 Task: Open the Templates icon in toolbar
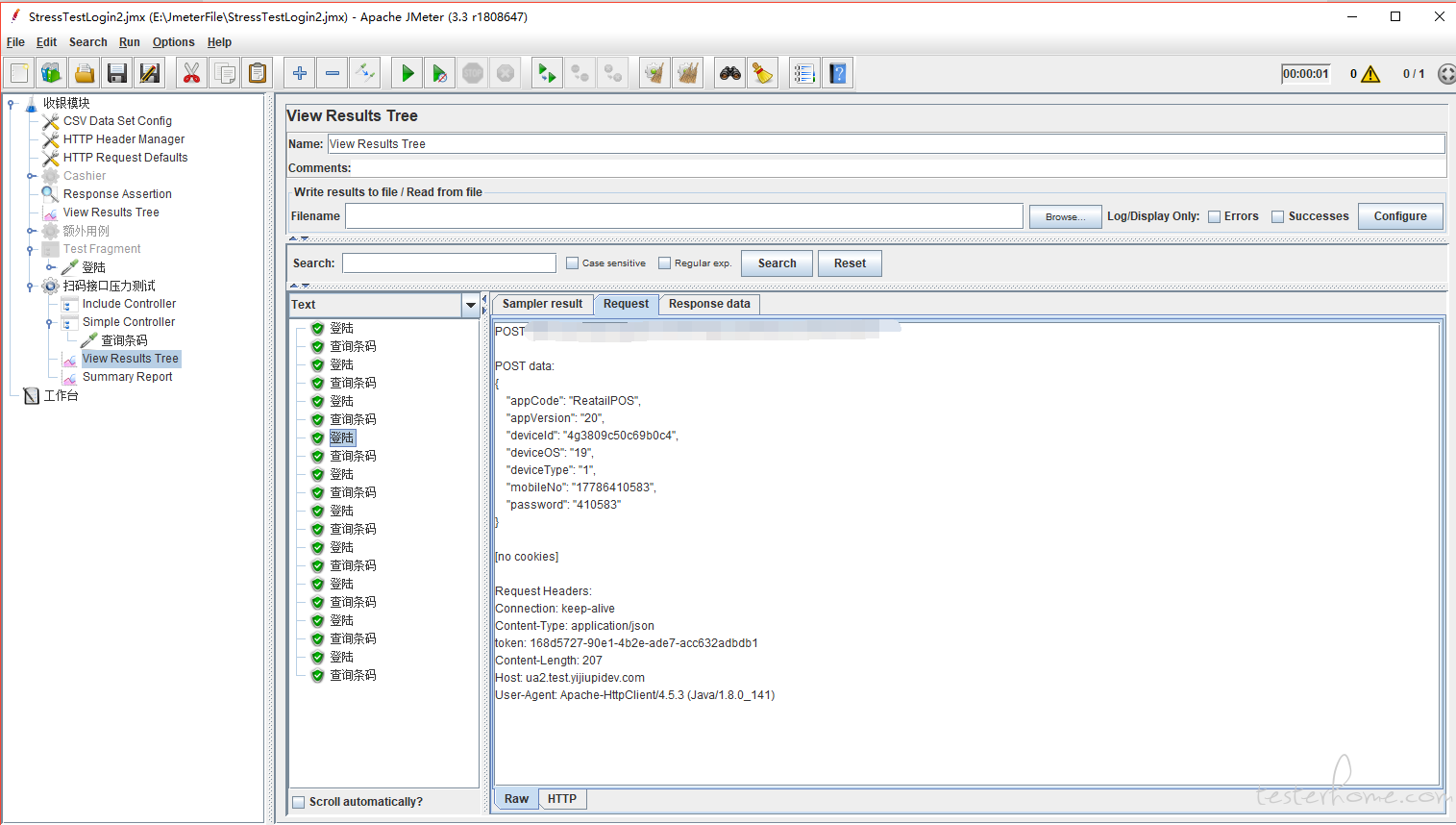click(52, 73)
